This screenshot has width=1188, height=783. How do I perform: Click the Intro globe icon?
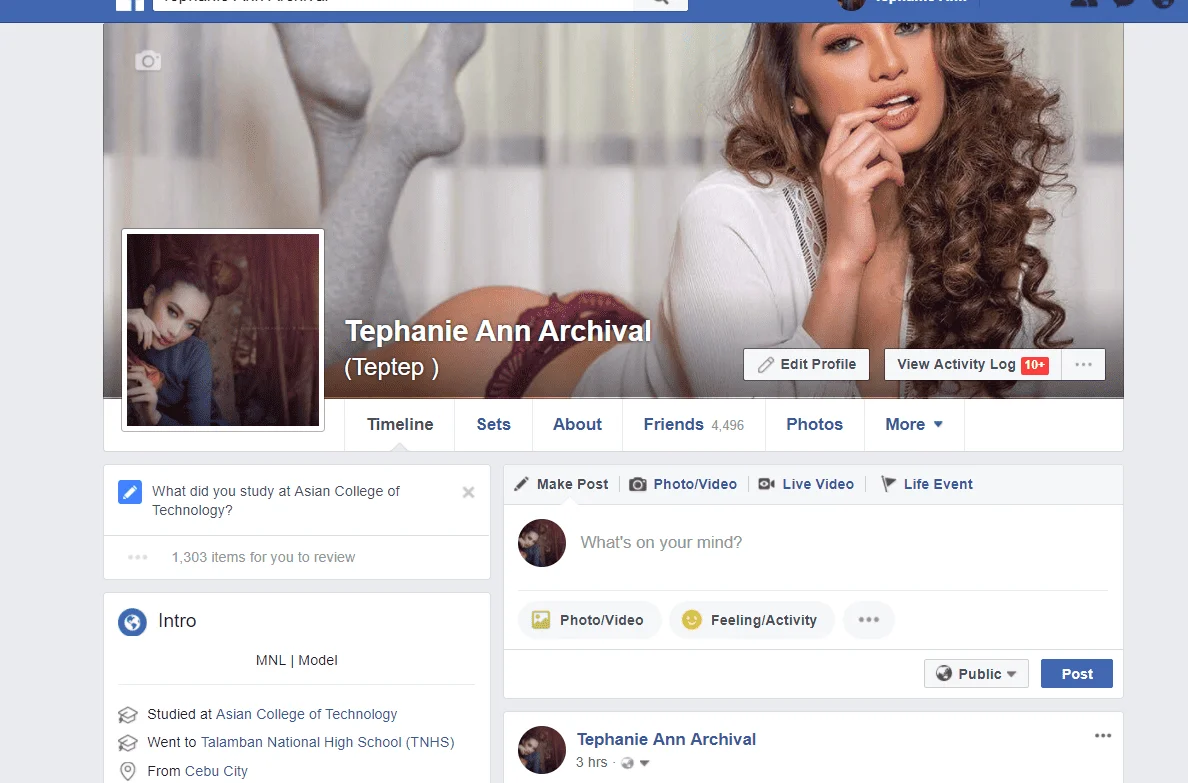click(133, 622)
